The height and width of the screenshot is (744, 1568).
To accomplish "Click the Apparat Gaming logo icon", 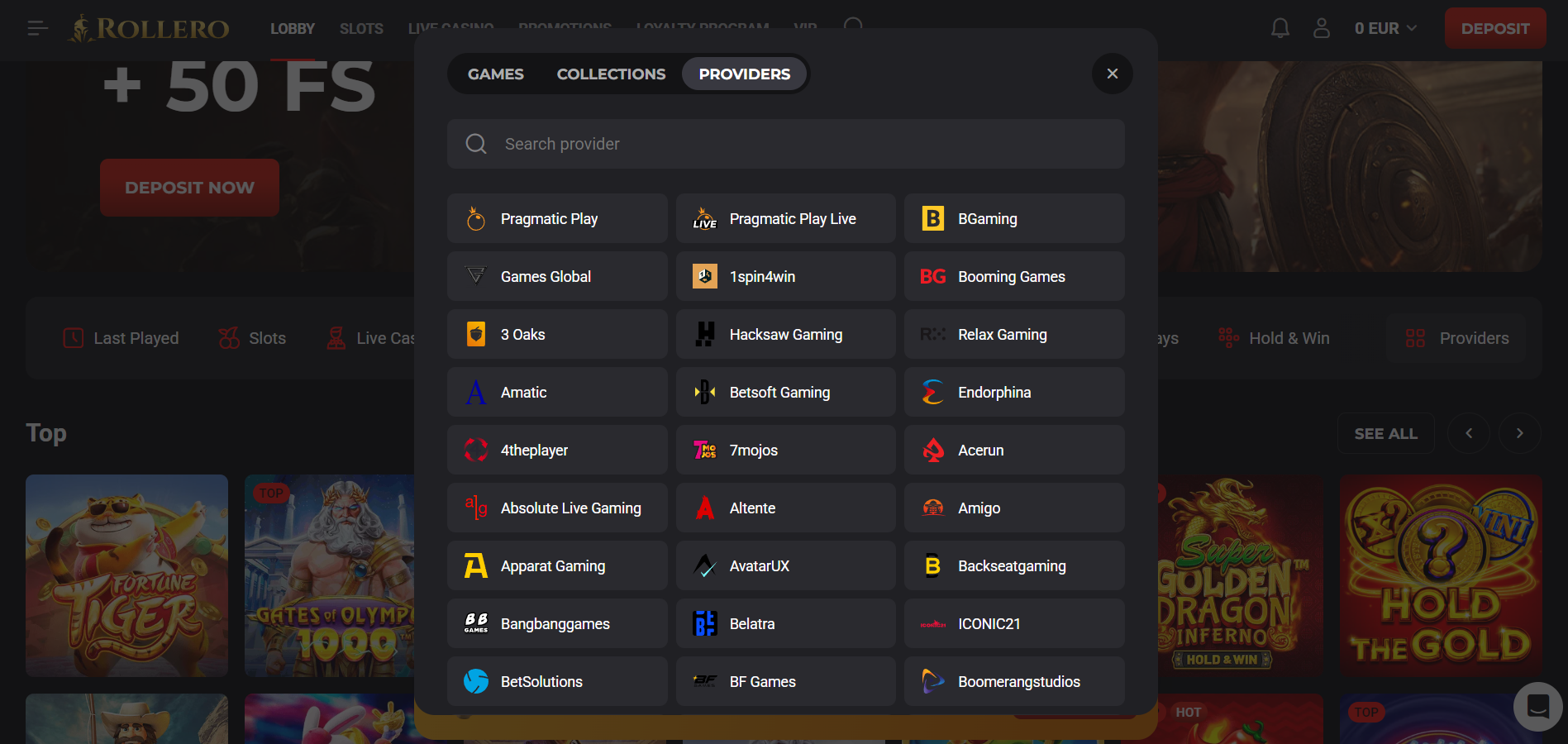I will 476,565.
